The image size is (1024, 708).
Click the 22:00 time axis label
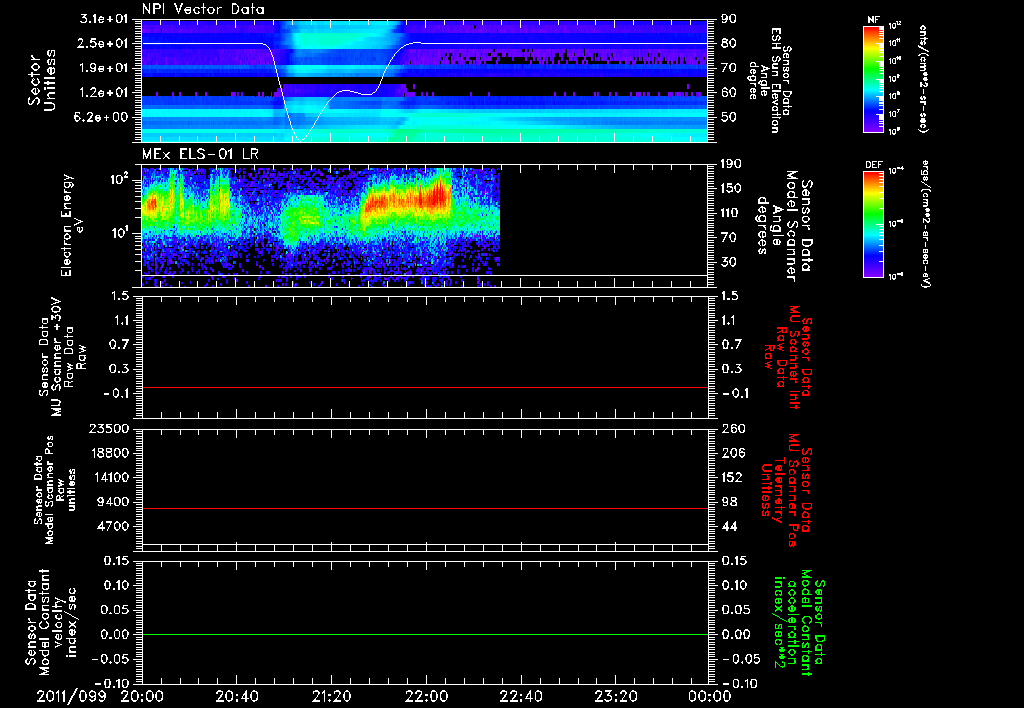tap(426, 696)
